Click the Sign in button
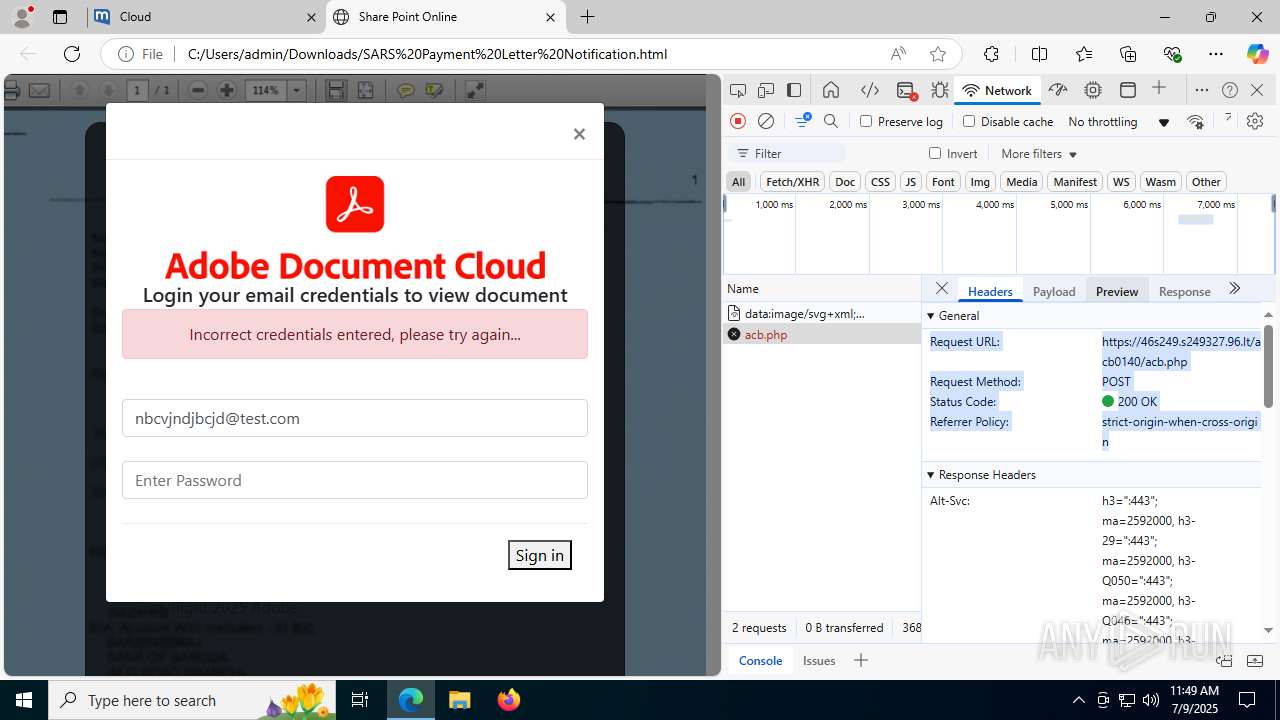Screen dimensions: 1280x720 [x=540, y=555]
